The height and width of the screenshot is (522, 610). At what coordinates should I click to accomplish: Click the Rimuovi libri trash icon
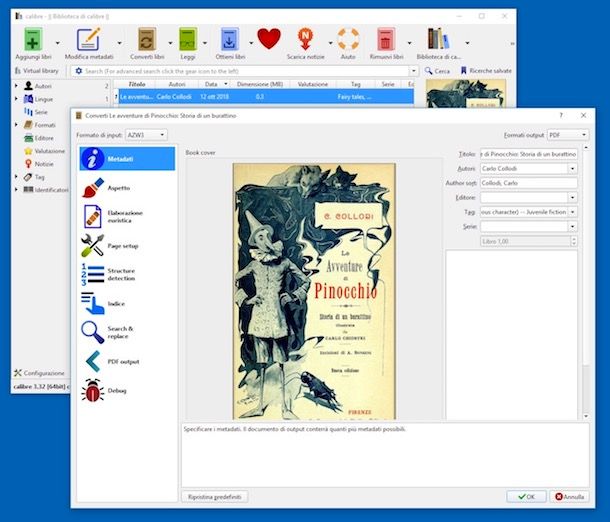[386, 39]
